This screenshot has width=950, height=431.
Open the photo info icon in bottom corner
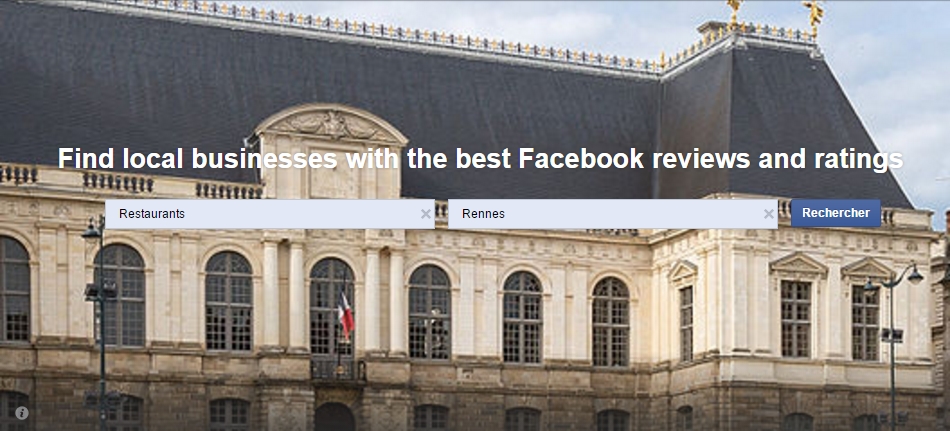[x=22, y=413]
